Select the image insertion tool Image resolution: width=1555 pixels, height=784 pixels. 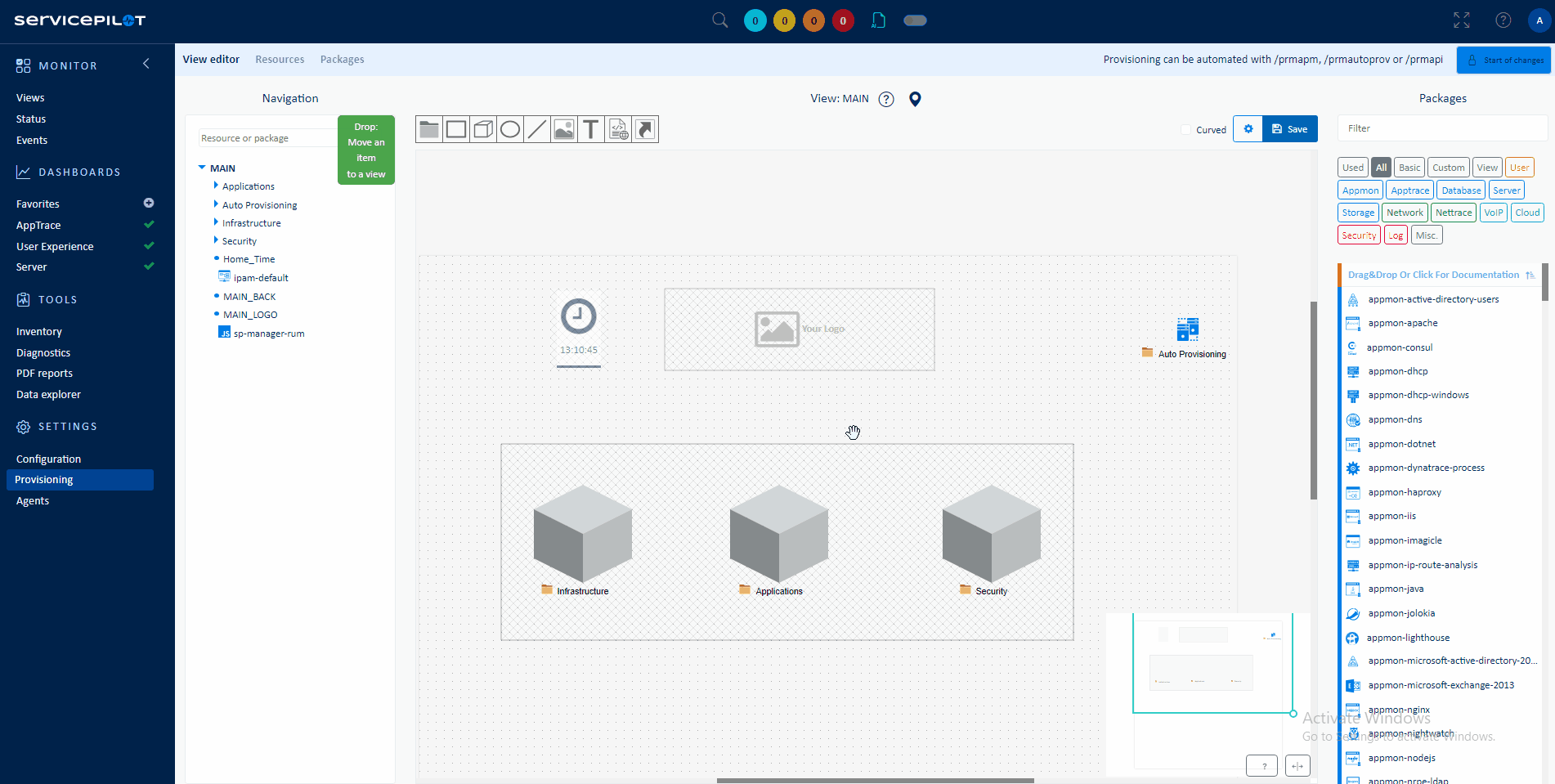point(564,128)
